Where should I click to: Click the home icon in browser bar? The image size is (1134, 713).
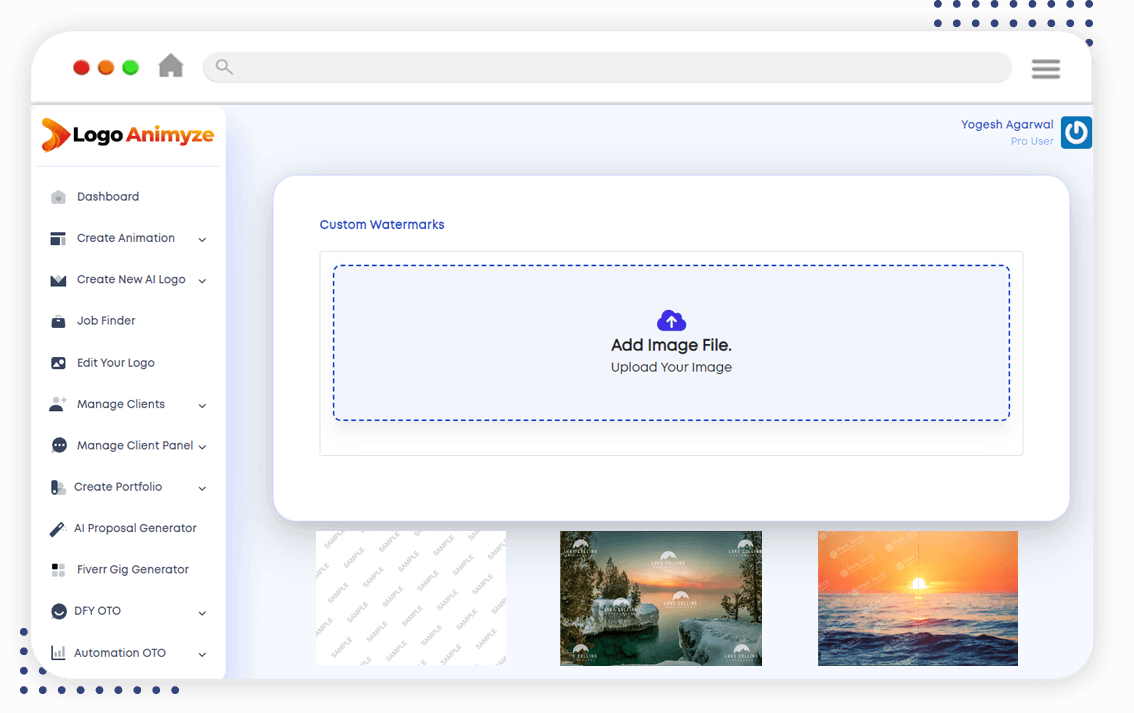click(171, 66)
